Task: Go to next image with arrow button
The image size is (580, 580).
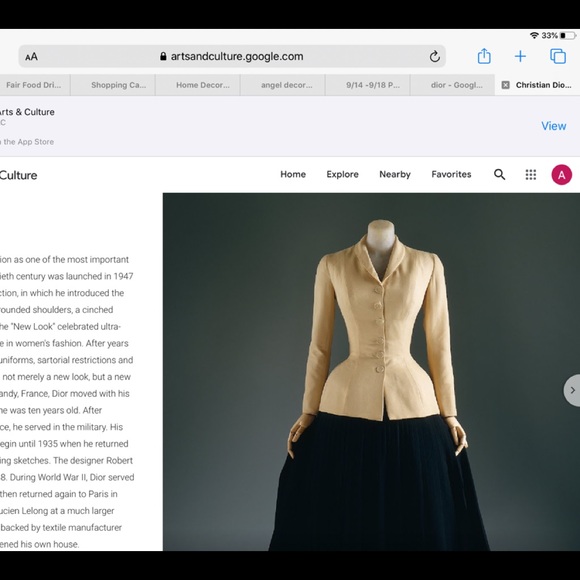Action: [x=572, y=390]
